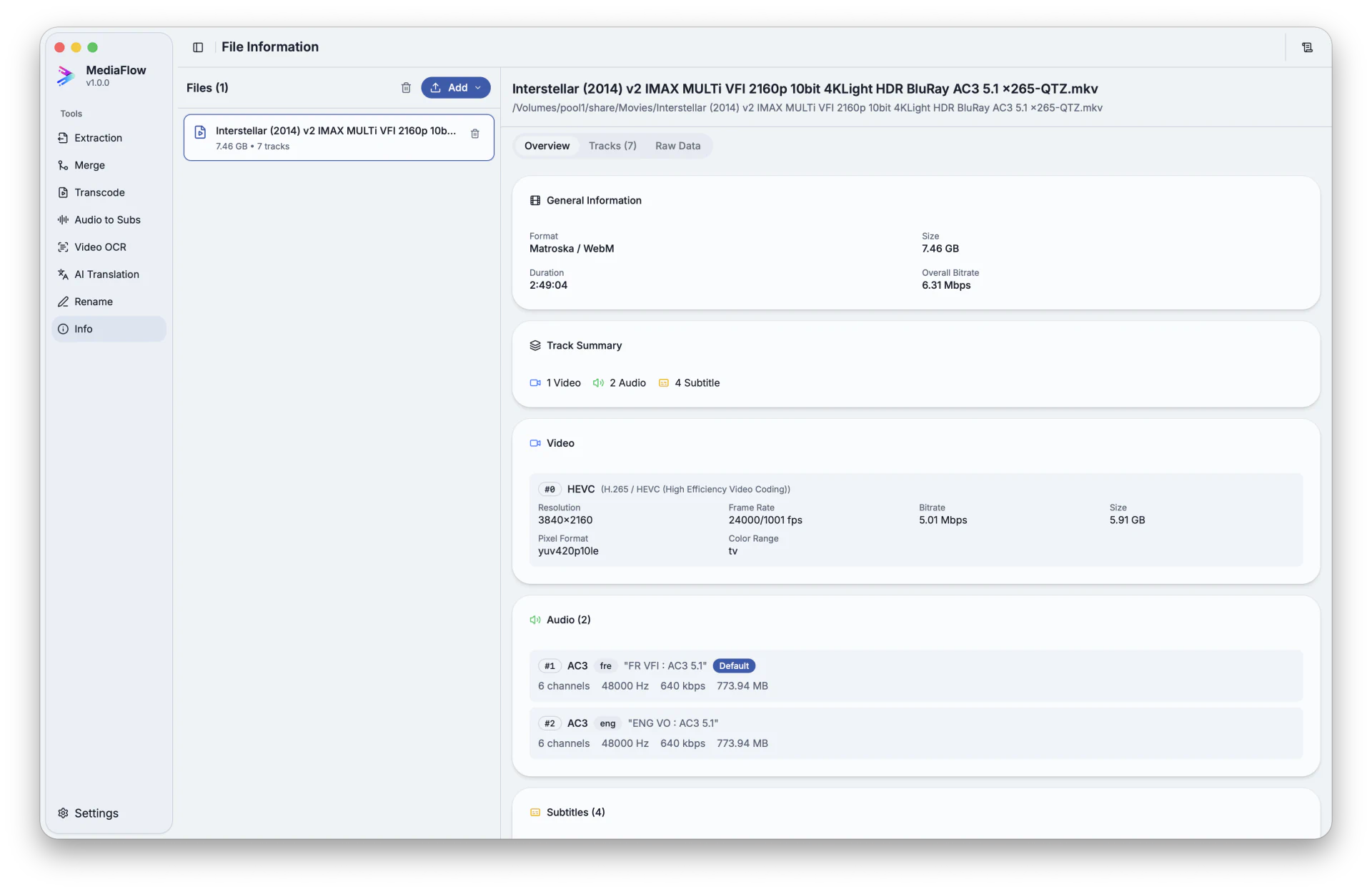
Task: Click the video file icon of Interstellar entry
Action: (201, 132)
